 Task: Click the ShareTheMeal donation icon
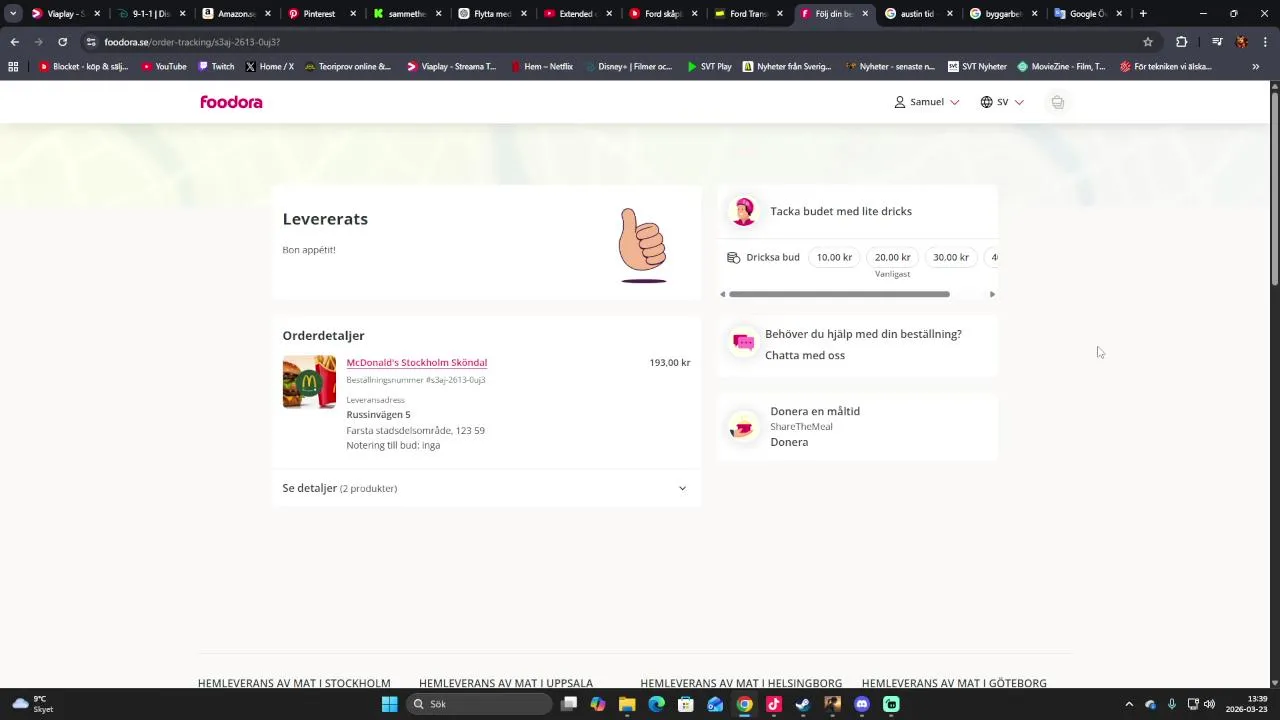click(743, 427)
